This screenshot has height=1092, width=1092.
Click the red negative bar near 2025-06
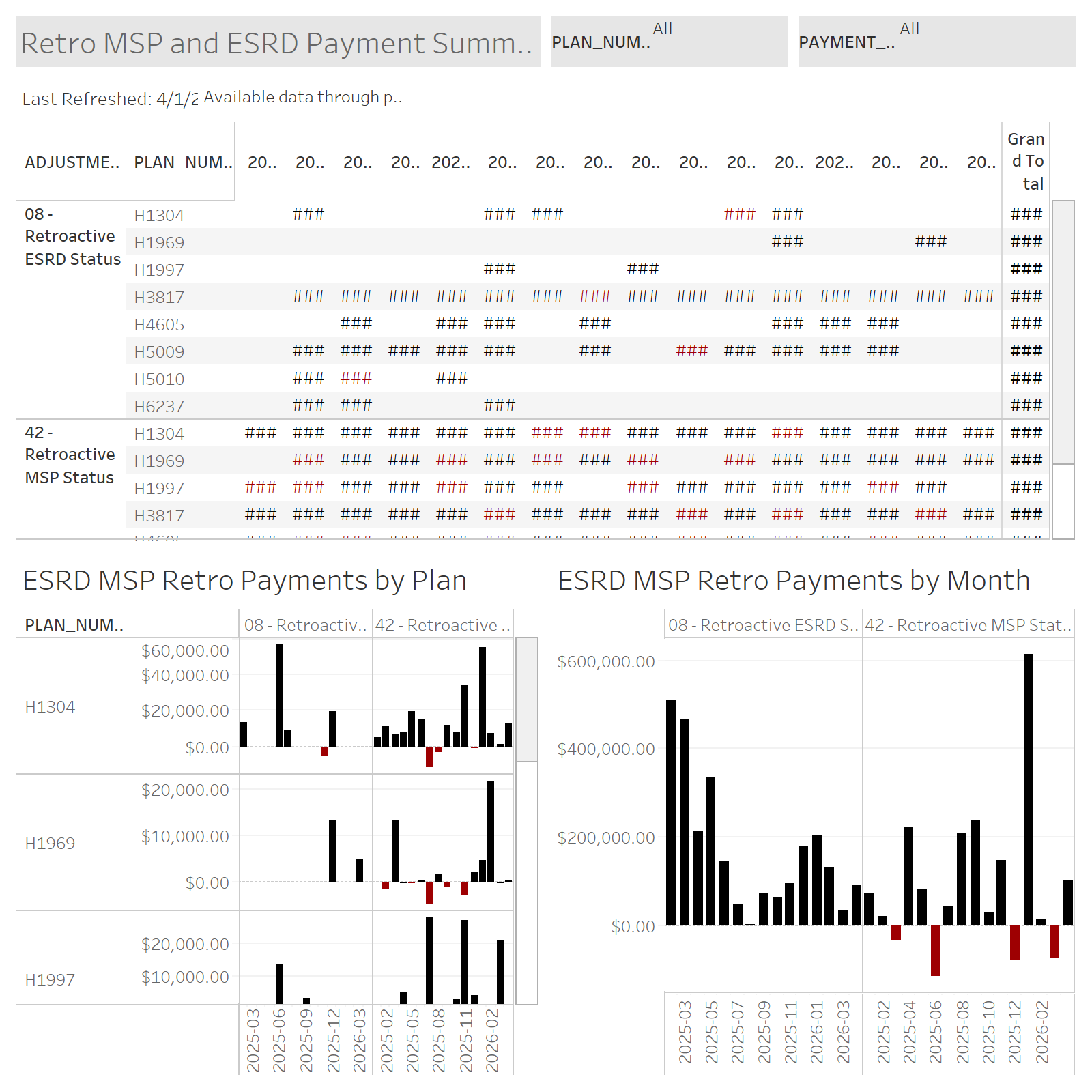click(x=935, y=952)
